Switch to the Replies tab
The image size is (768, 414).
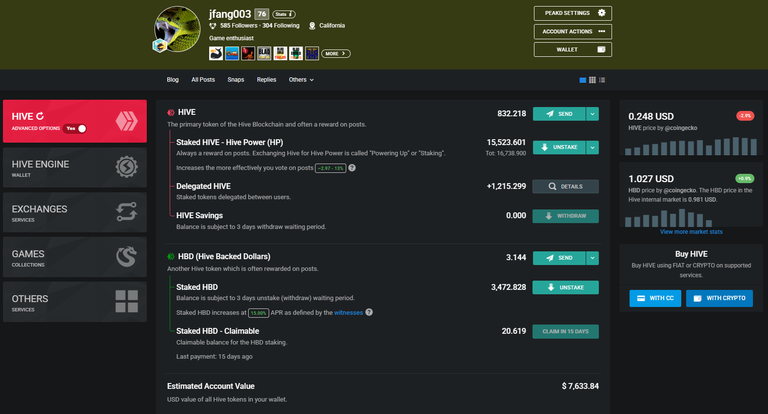point(266,79)
